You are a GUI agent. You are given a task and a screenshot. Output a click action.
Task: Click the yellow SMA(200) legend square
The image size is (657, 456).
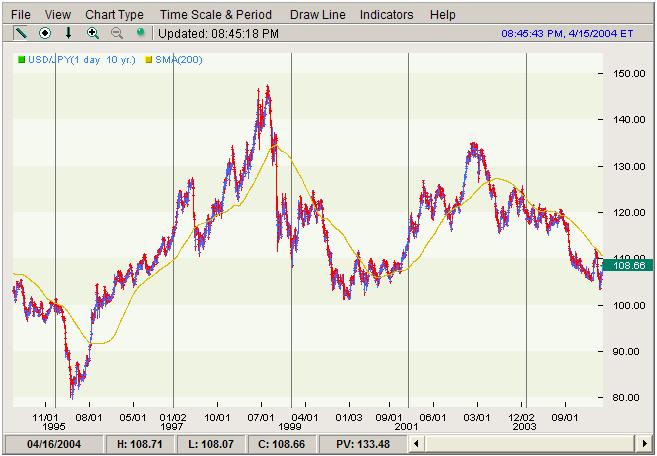[148, 60]
